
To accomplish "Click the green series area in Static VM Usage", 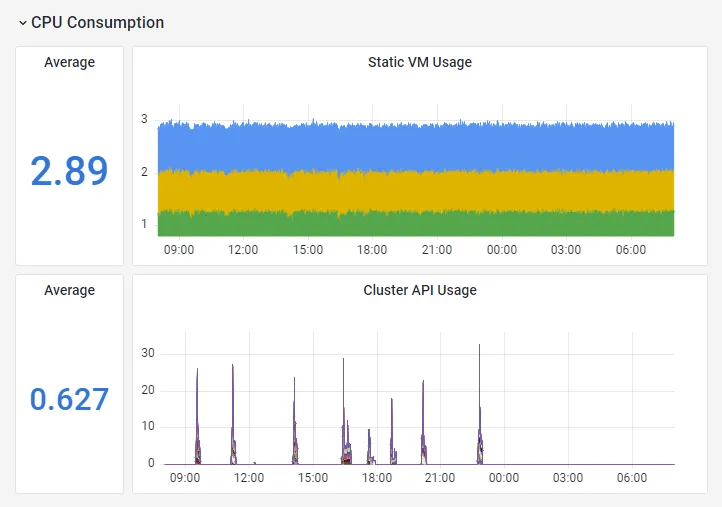I will (416, 224).
